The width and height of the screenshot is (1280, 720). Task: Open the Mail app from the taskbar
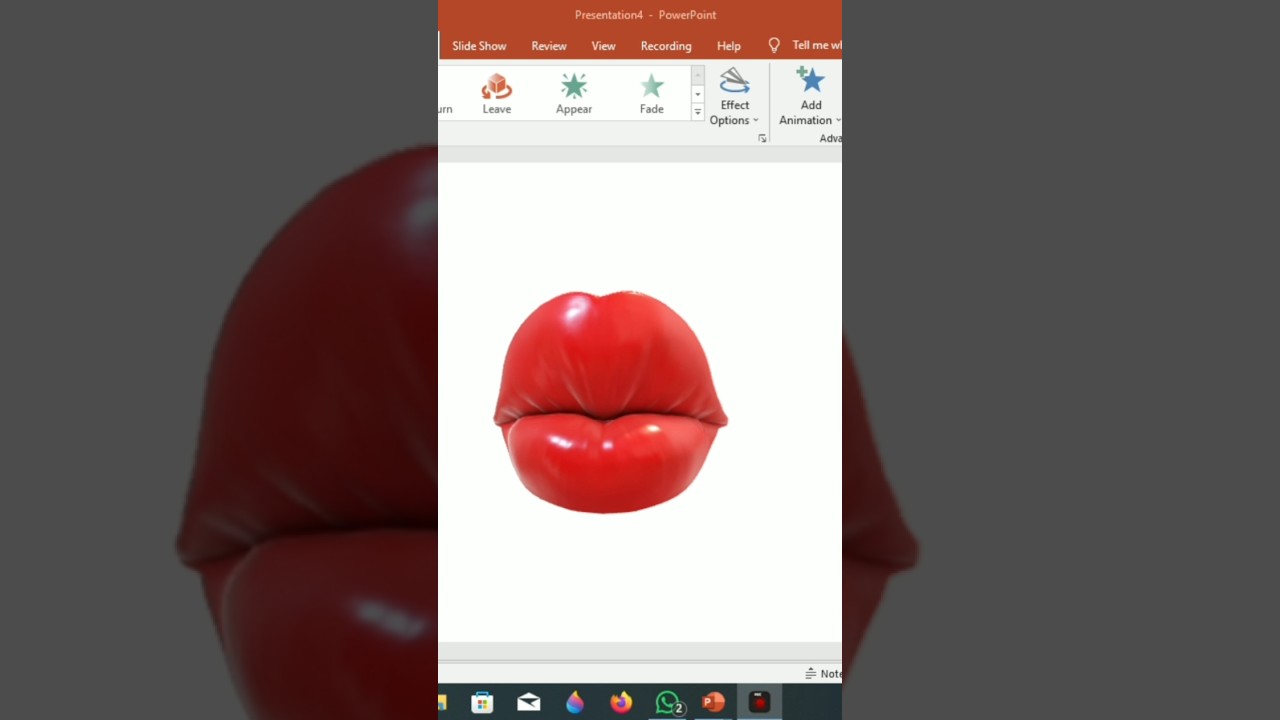529,703
